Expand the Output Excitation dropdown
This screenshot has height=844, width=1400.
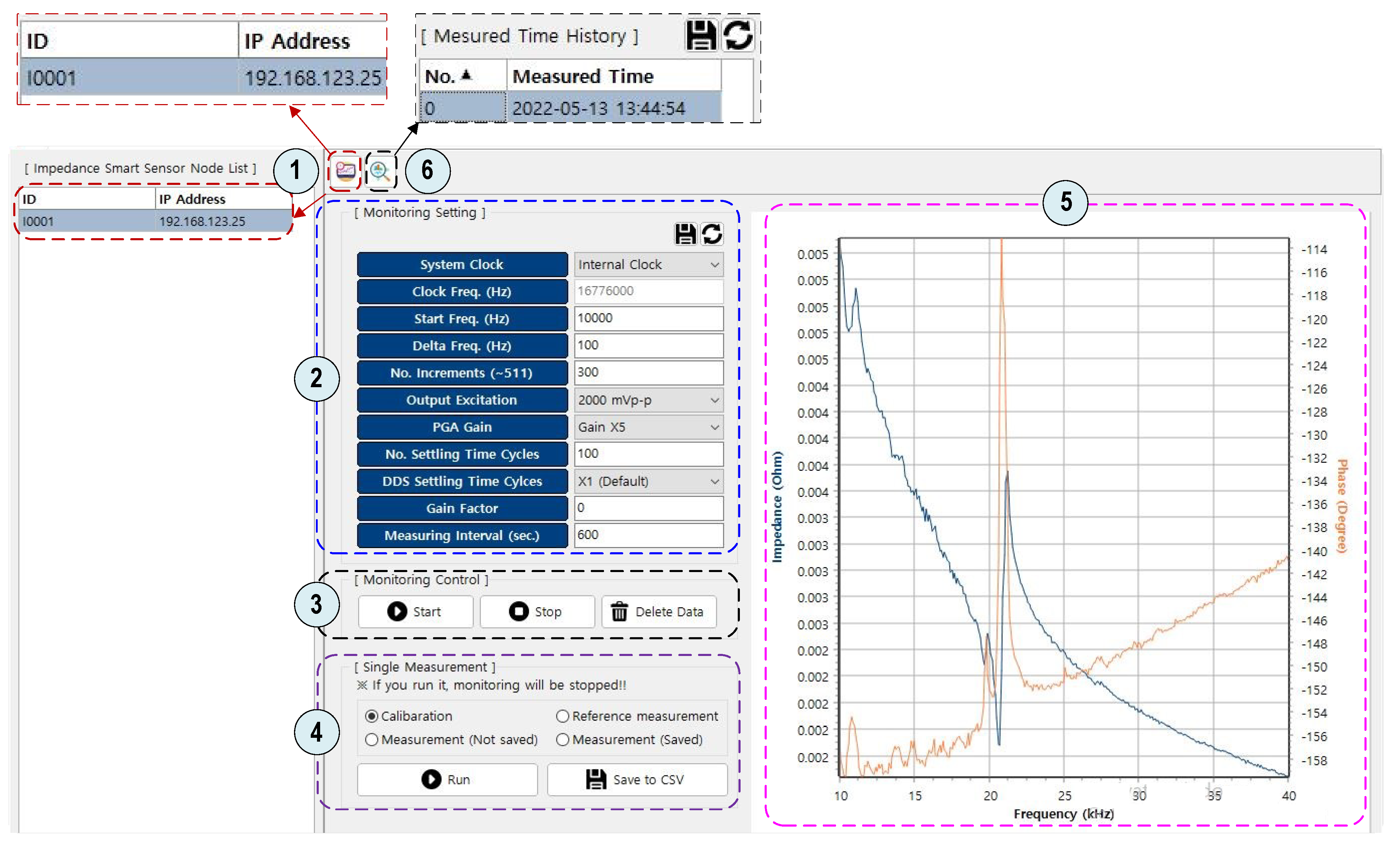tap(648, 400)
